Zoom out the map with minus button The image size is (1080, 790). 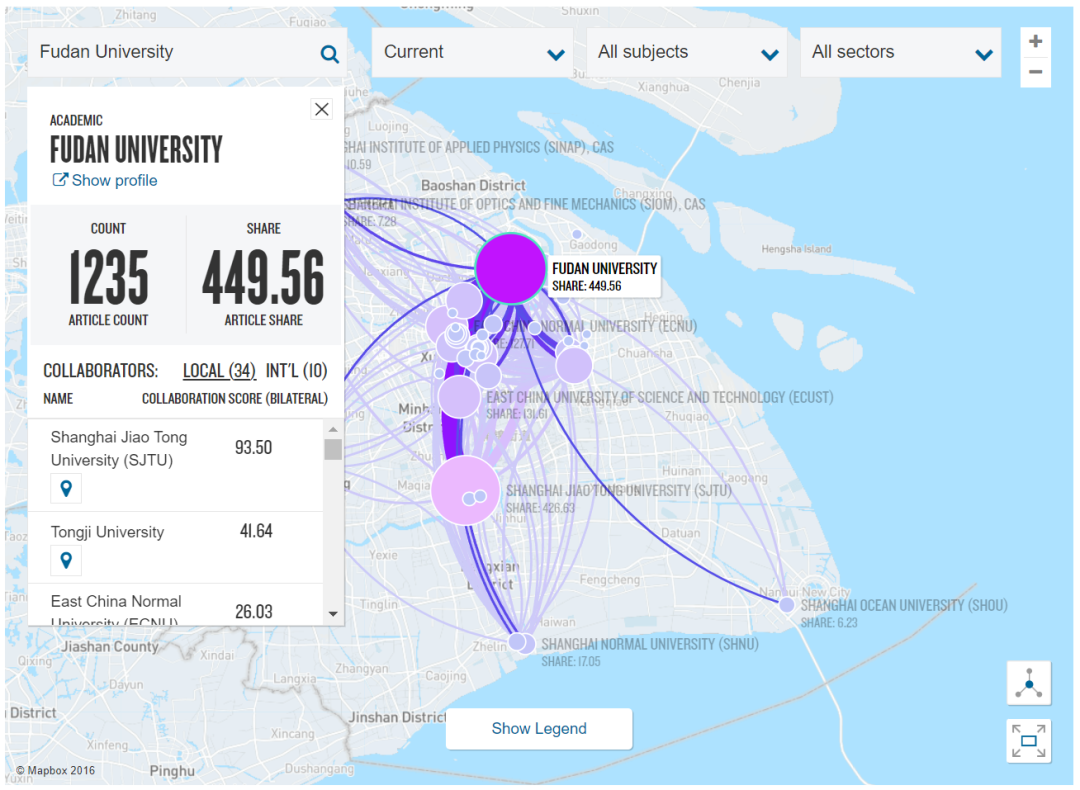(x=1035, y=72)
